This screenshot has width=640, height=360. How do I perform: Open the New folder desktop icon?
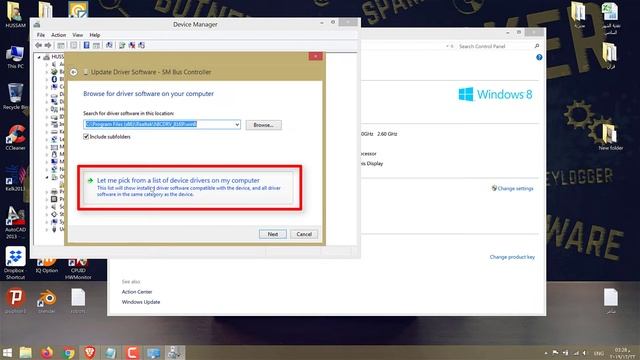[x=610, y=137]
